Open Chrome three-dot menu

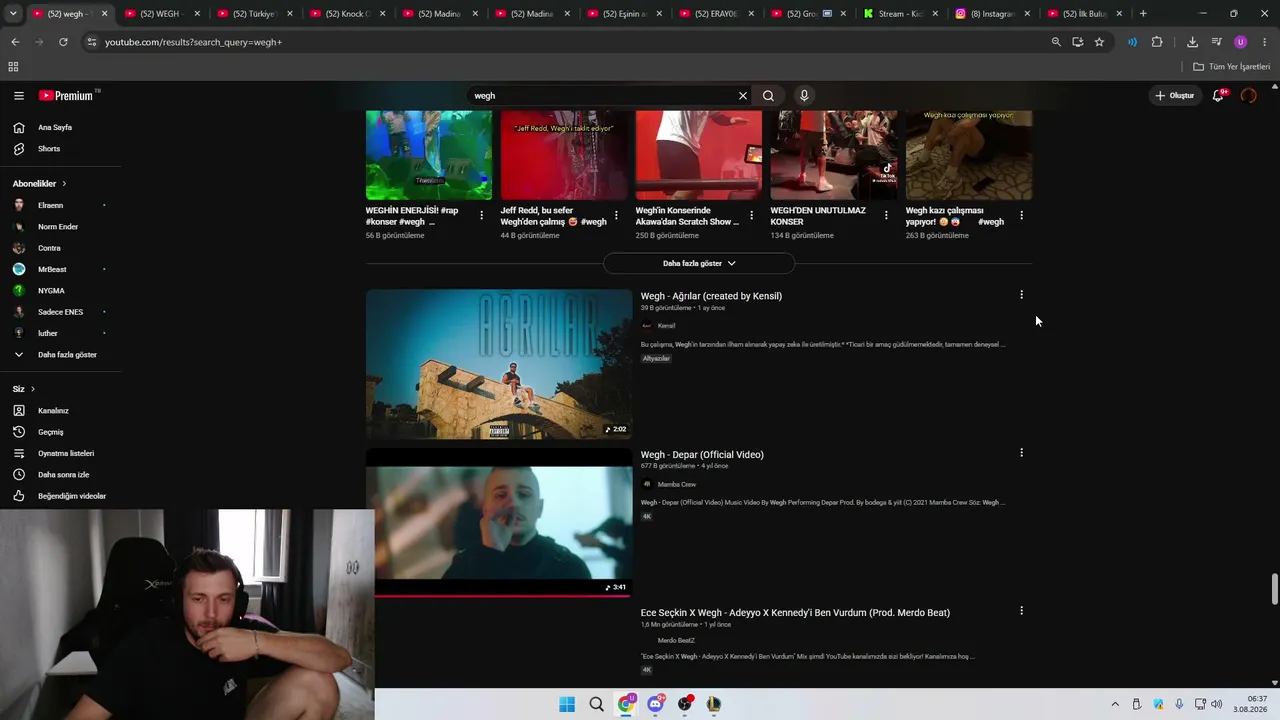[x=1265, y=42]
